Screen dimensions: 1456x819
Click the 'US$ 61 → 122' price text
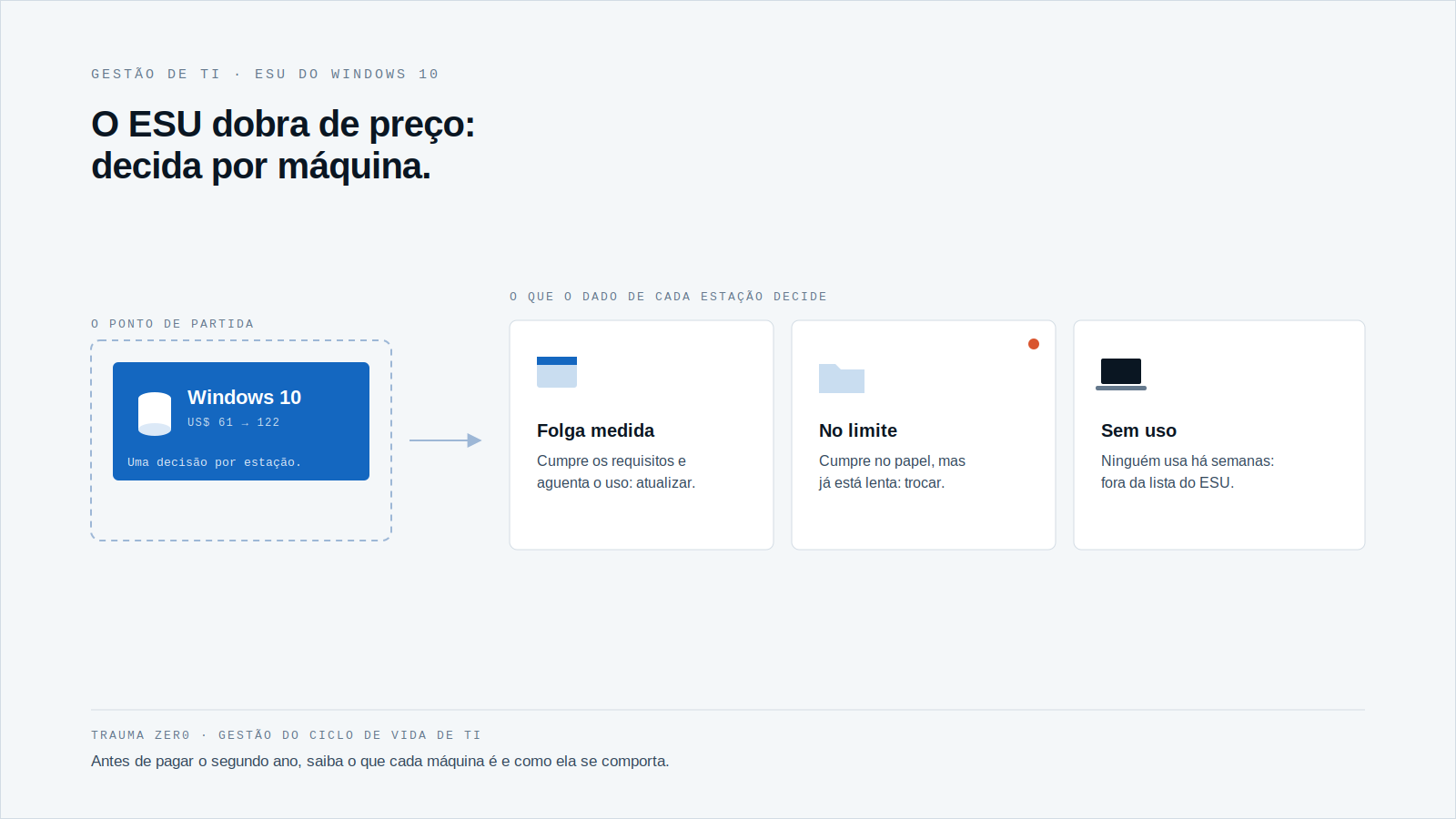[233, 422]
